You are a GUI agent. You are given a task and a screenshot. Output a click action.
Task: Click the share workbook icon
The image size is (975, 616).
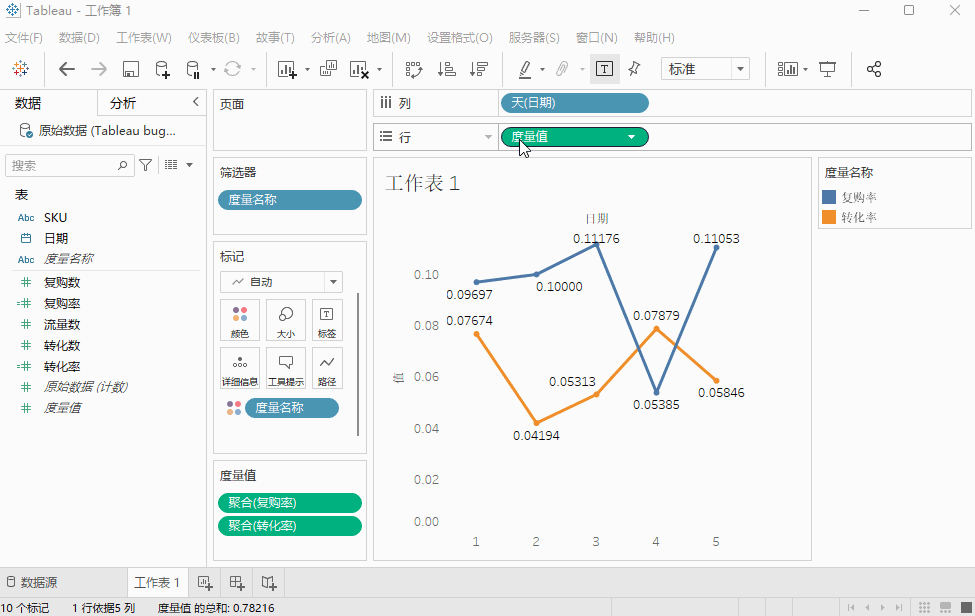point(874,69)
